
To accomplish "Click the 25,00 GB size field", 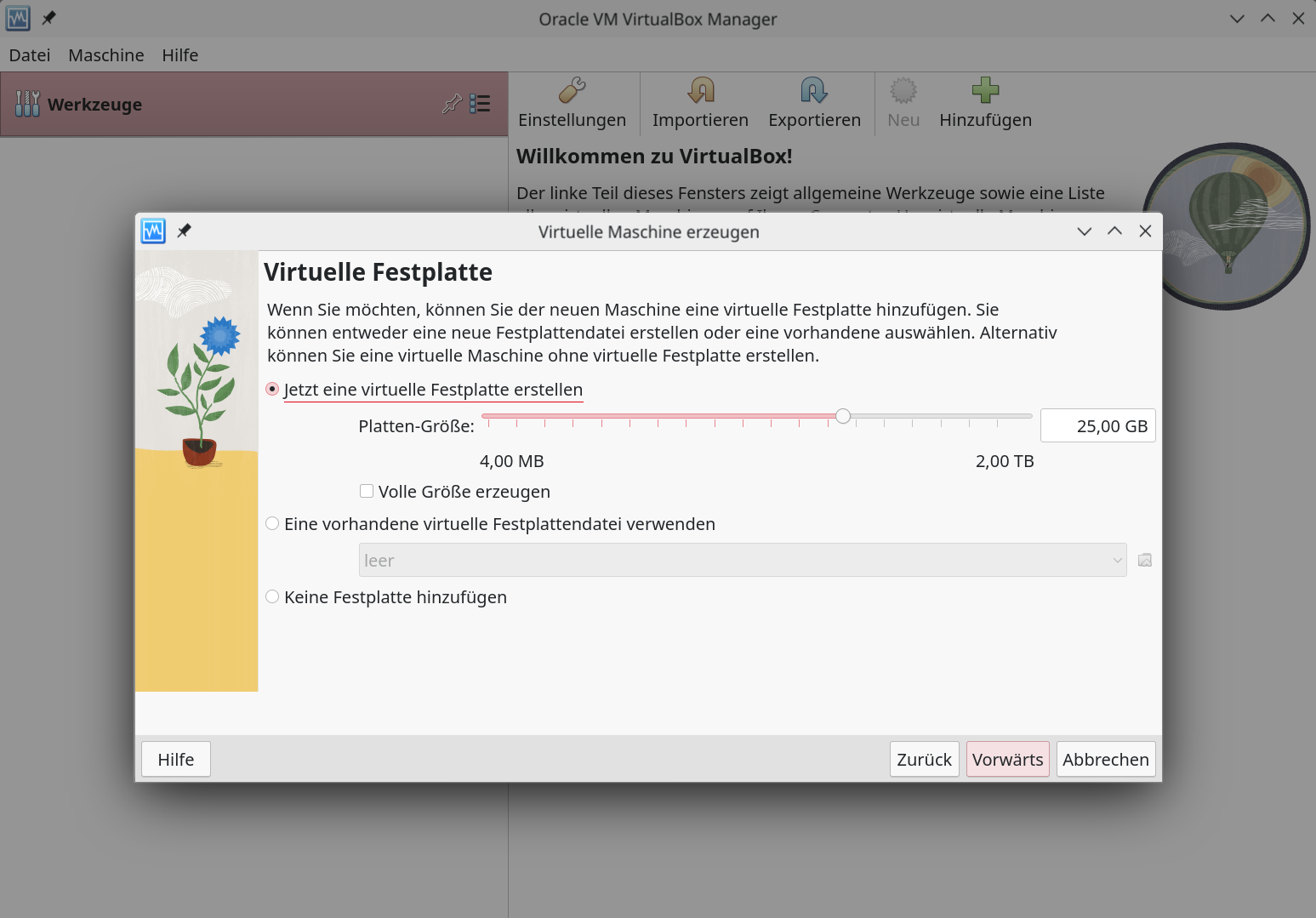I will [1098, 425].
